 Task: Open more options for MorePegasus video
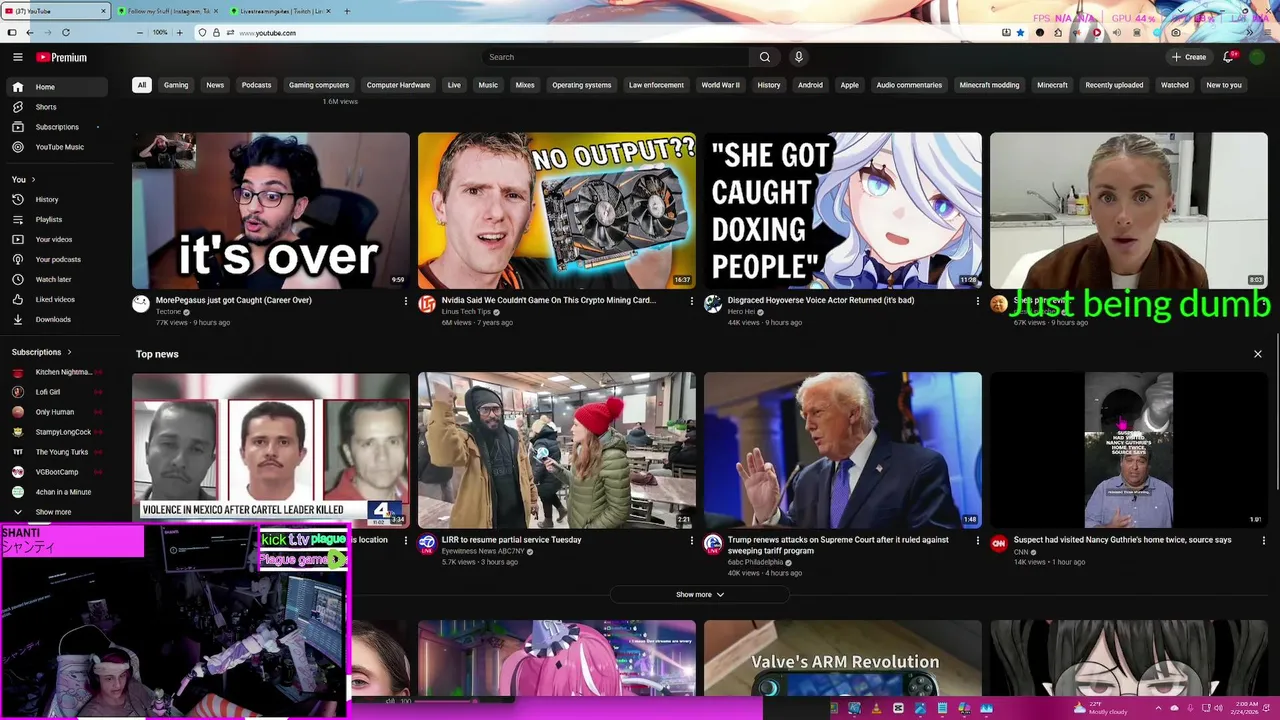click(405, 301)
